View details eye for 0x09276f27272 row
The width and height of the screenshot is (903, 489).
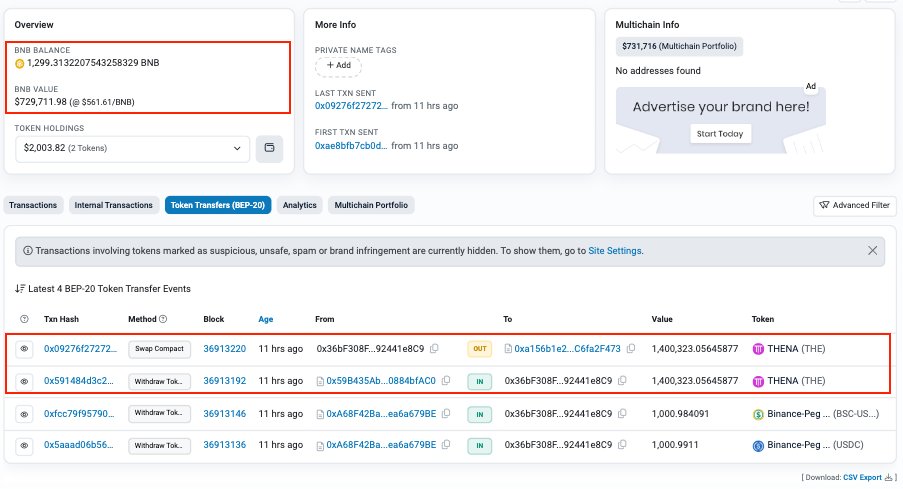tap(24, 349)
